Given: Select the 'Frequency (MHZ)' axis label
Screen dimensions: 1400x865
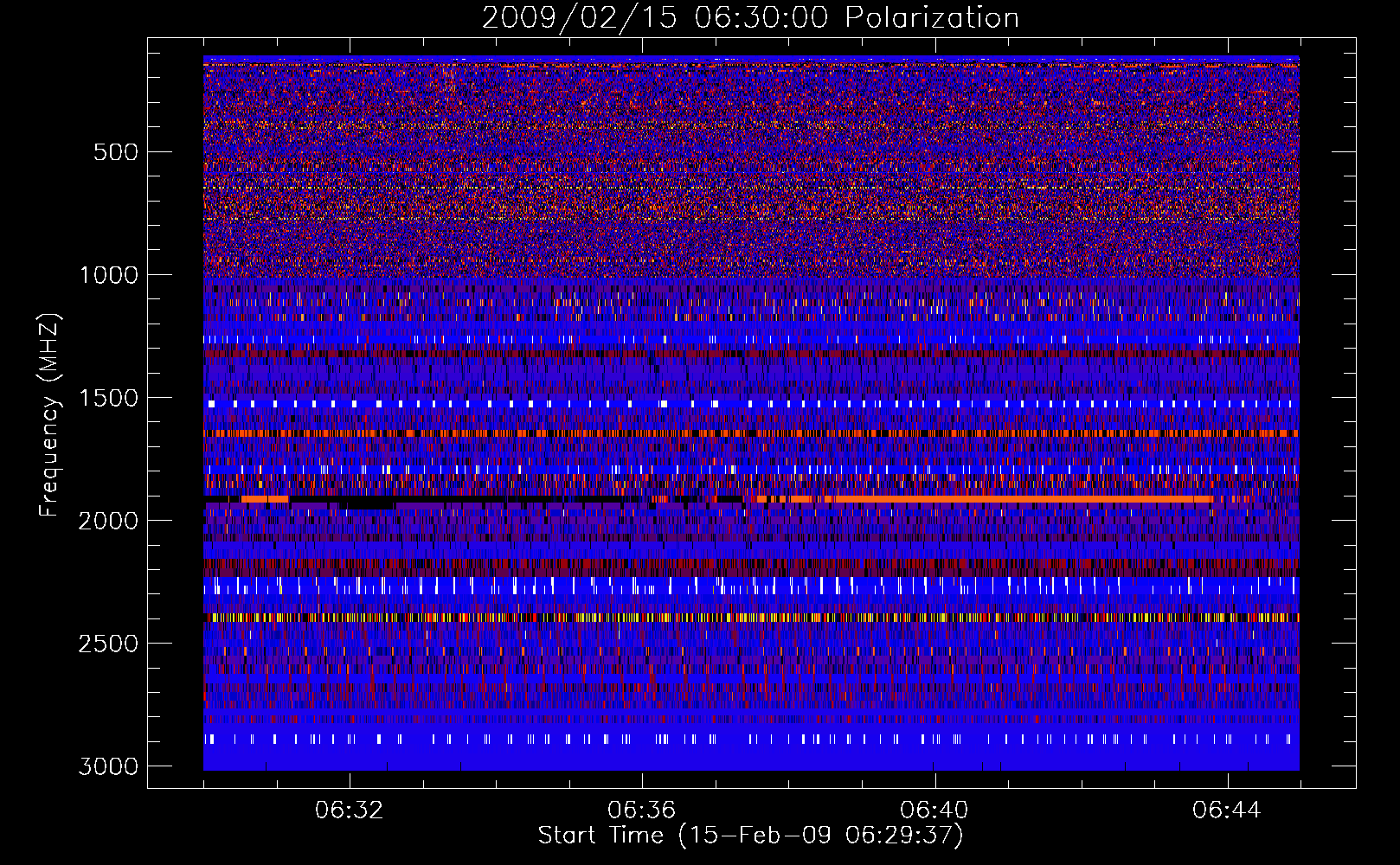Looking at the screenshot, I should click(49, 415).
